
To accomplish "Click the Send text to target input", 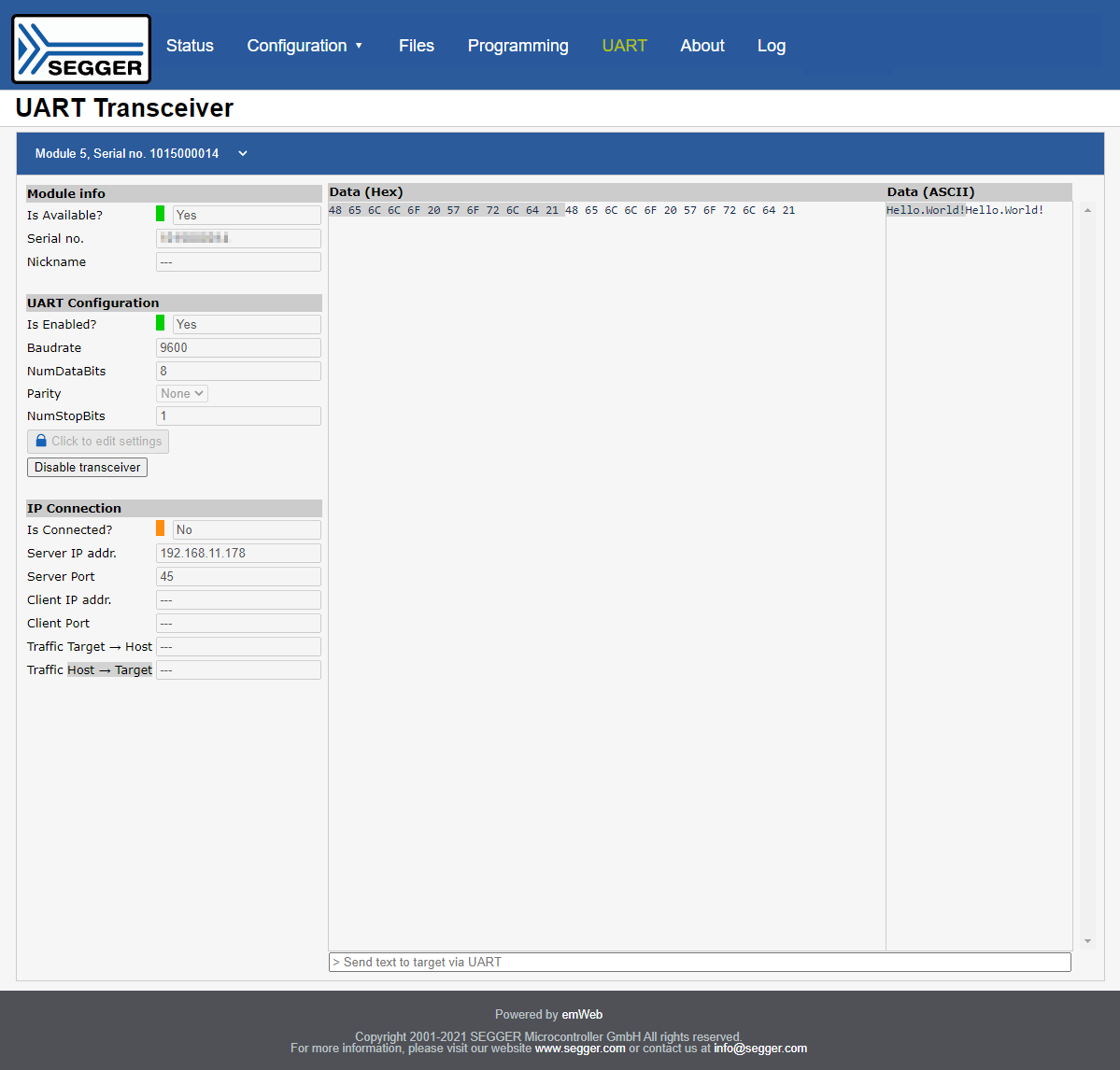I will click(x=700, y=963).
